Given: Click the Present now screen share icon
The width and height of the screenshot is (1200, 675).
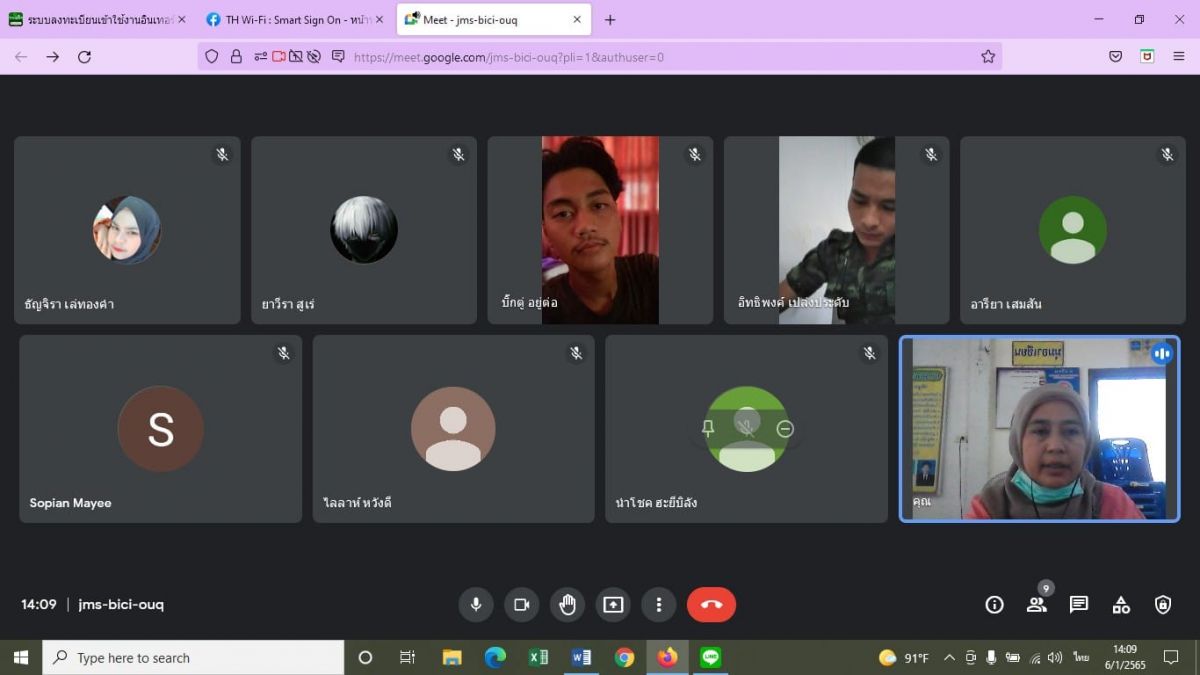Looking at the screenshot, I should [x=613, y=604].
